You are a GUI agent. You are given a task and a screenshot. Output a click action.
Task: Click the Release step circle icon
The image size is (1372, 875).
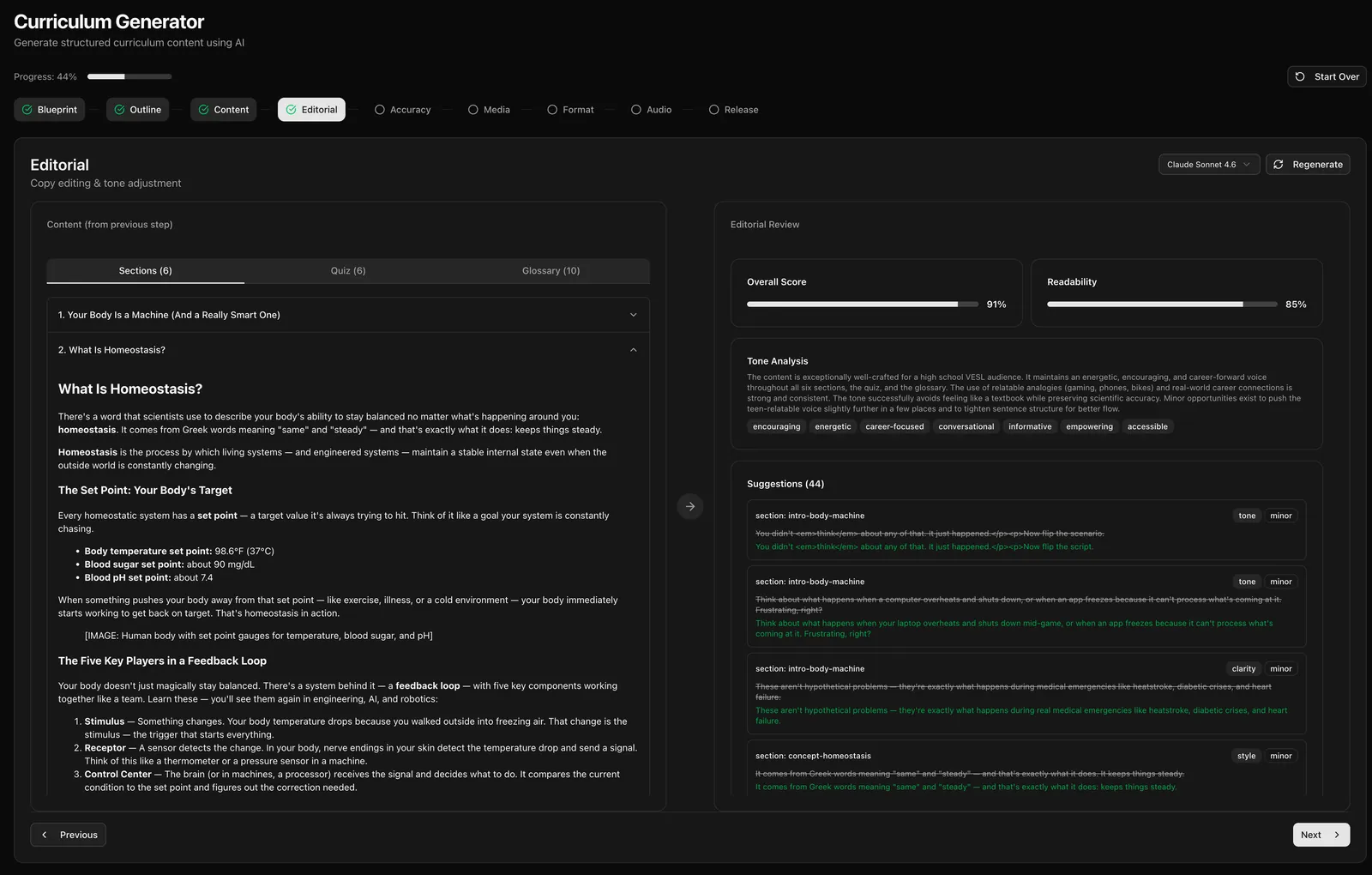click(714, 110)
